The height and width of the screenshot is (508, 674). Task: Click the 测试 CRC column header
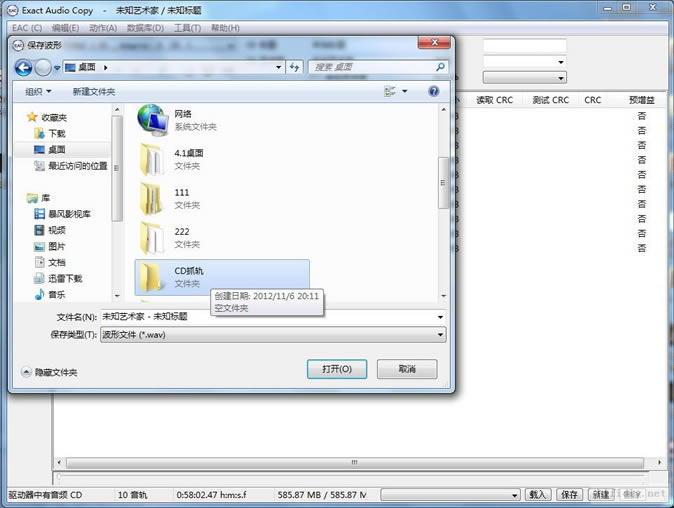point(551,100)
